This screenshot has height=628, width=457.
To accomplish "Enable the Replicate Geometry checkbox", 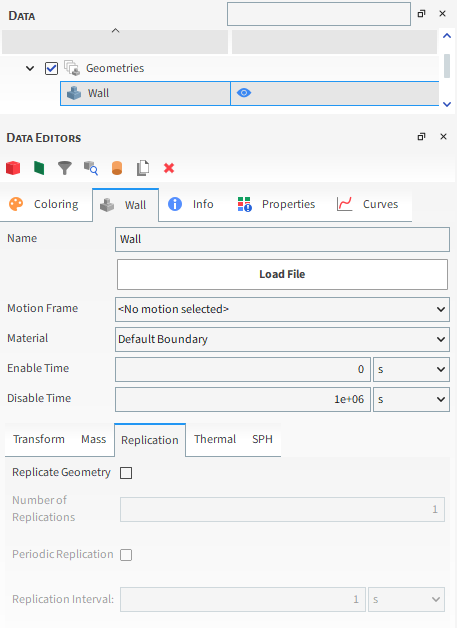I will coord(126,473).
